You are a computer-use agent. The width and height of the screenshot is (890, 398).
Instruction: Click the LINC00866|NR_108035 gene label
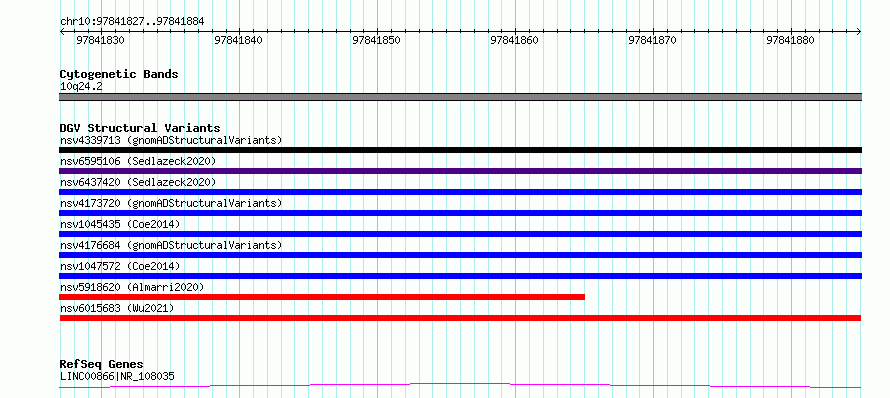(117, 376)
